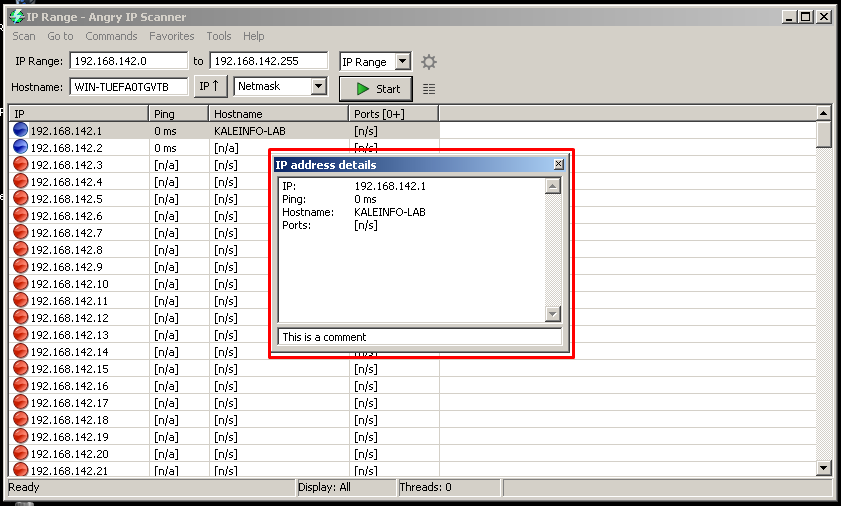The image size is (841, 506).
Task: Open the Favorites menu
Action: pos(172,36)
